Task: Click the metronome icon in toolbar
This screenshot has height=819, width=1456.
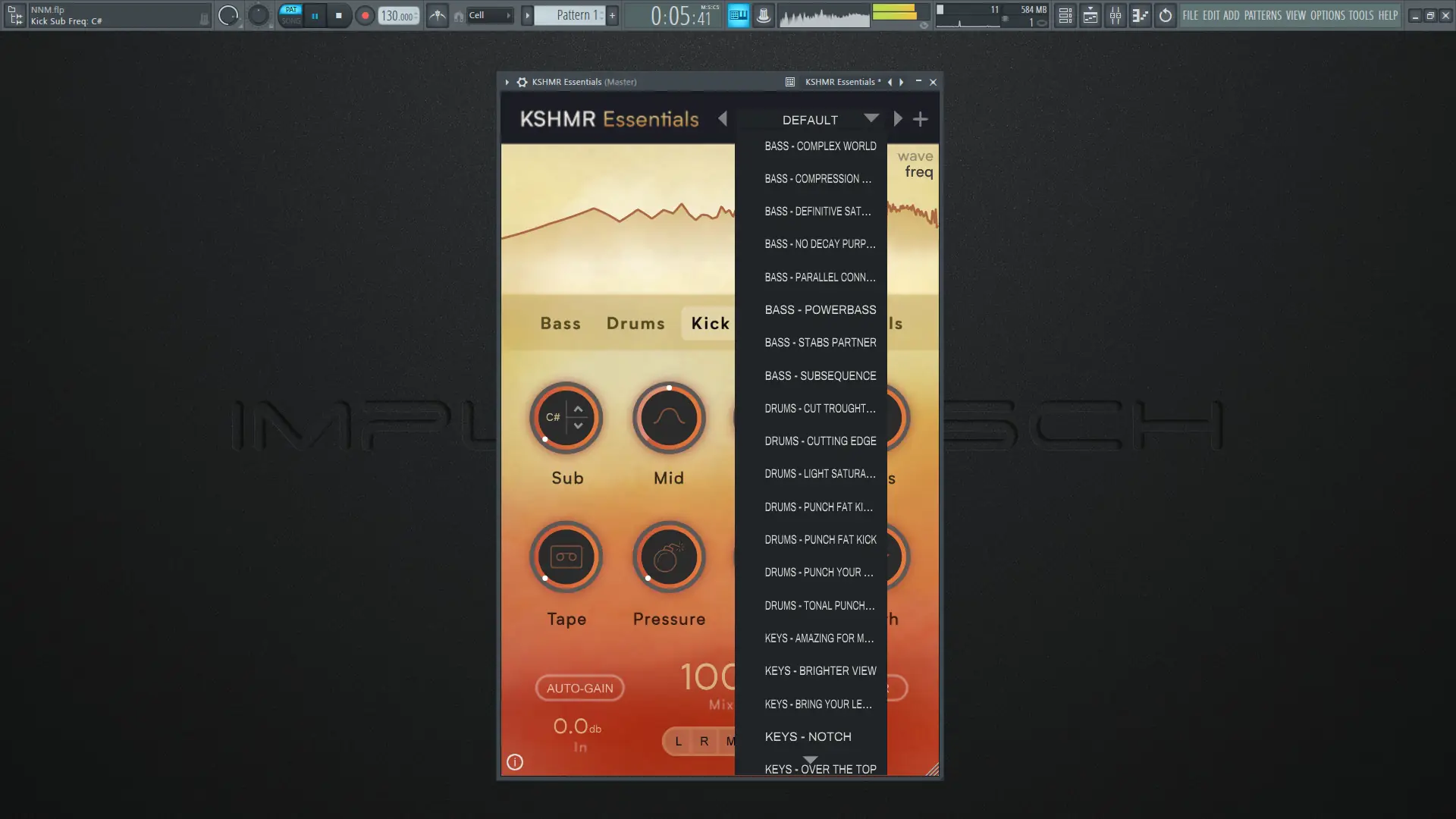Action: coord(437,15)
